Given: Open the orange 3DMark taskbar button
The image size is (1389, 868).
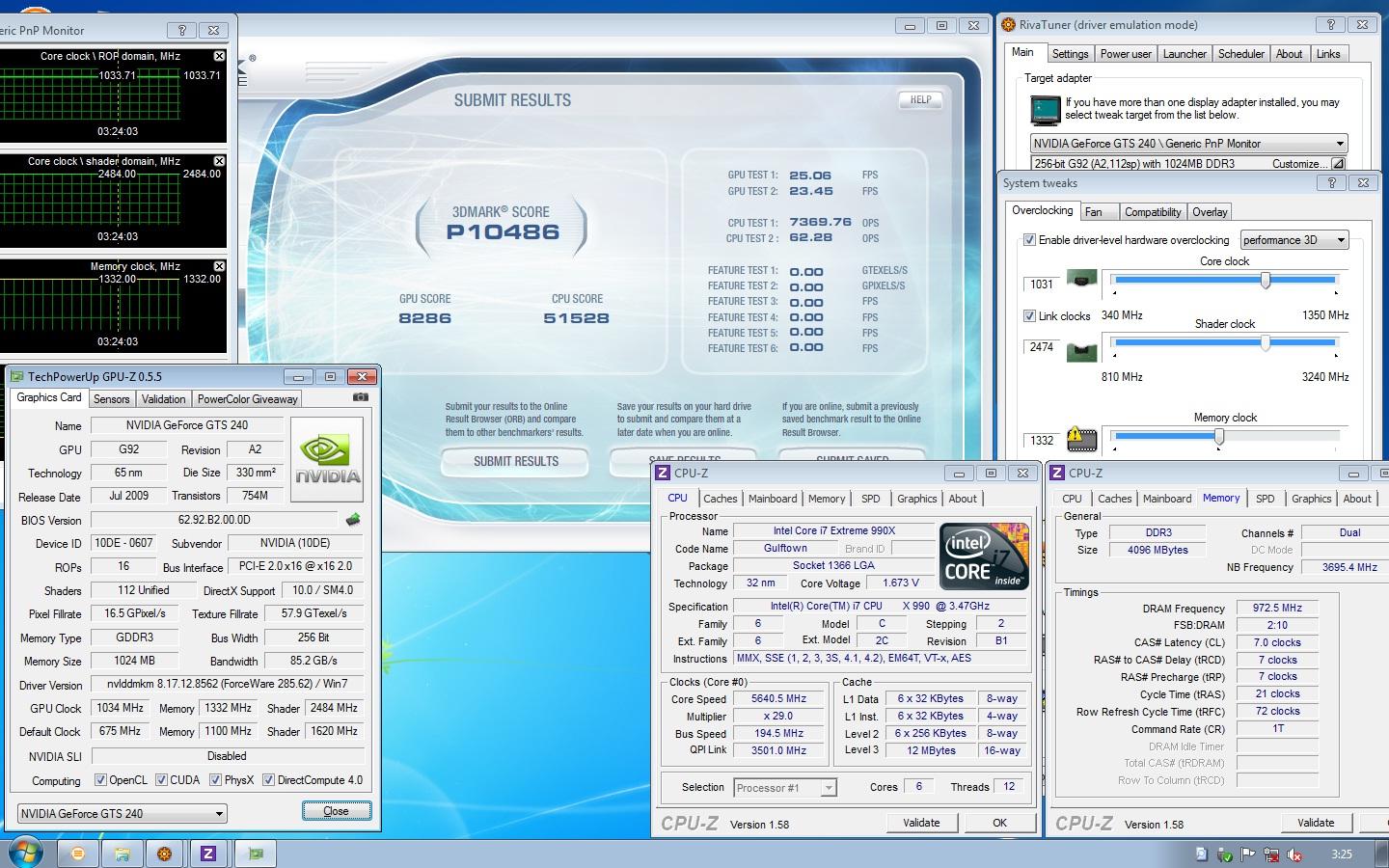Looking at the screenshot, I should (78, 854).
